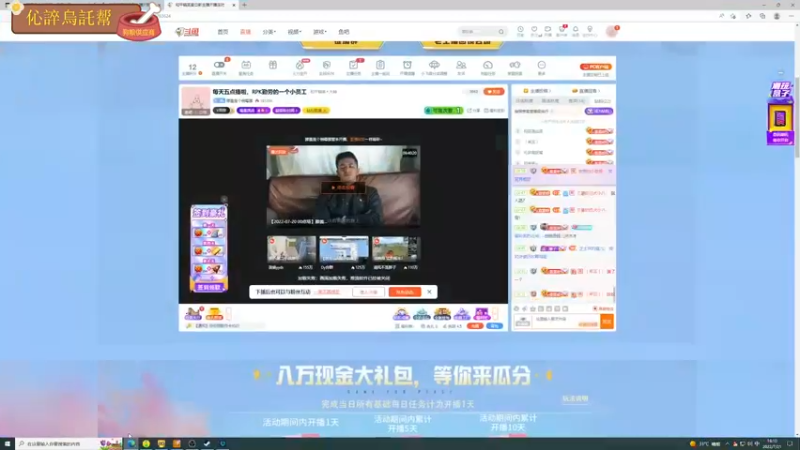
Task: Click the alarm clock icon in streamer toolbar
Action: [x=407, y=65]
